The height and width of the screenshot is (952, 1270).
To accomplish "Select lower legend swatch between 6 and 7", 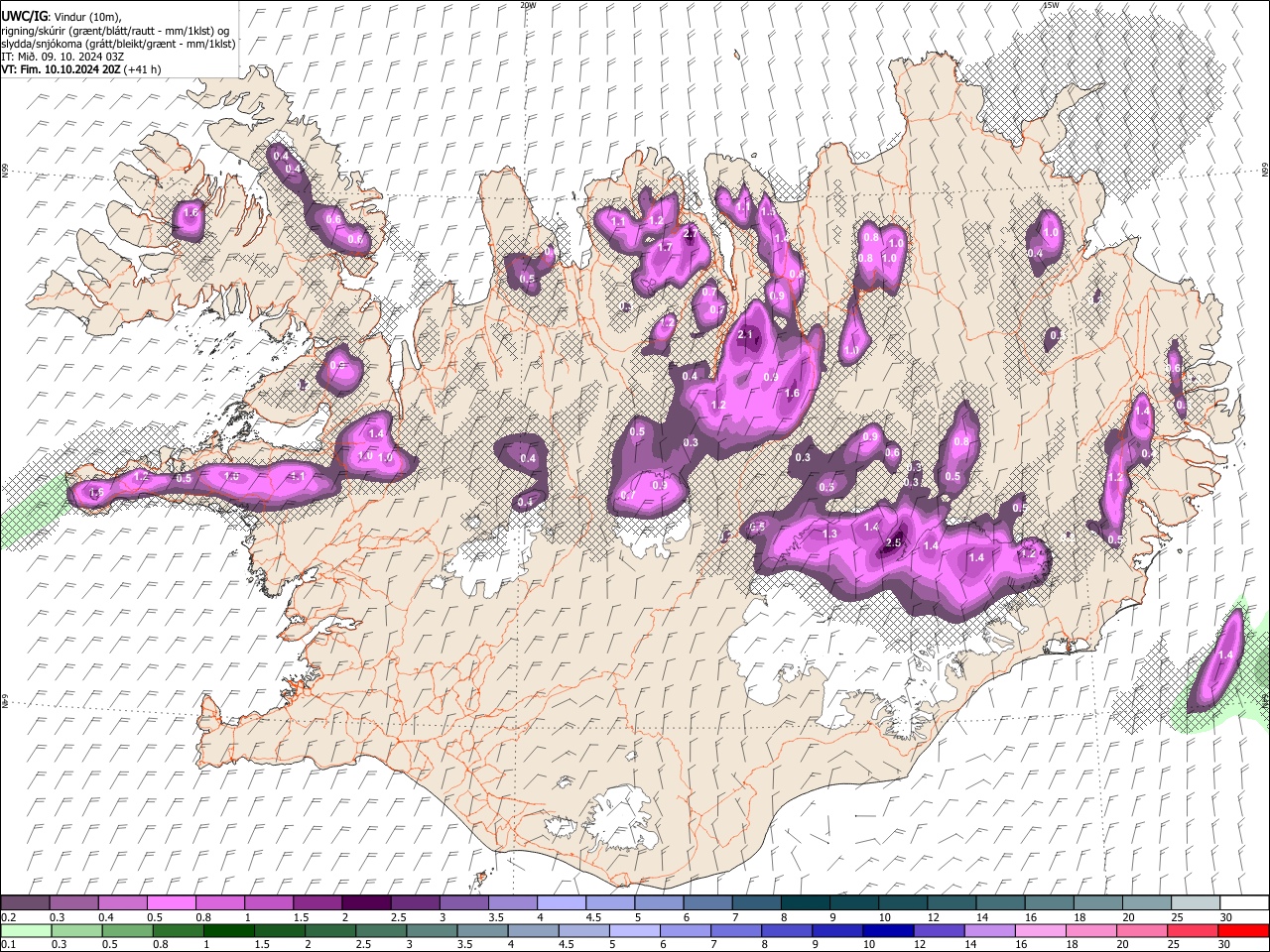I will click(x=686, y=930).
